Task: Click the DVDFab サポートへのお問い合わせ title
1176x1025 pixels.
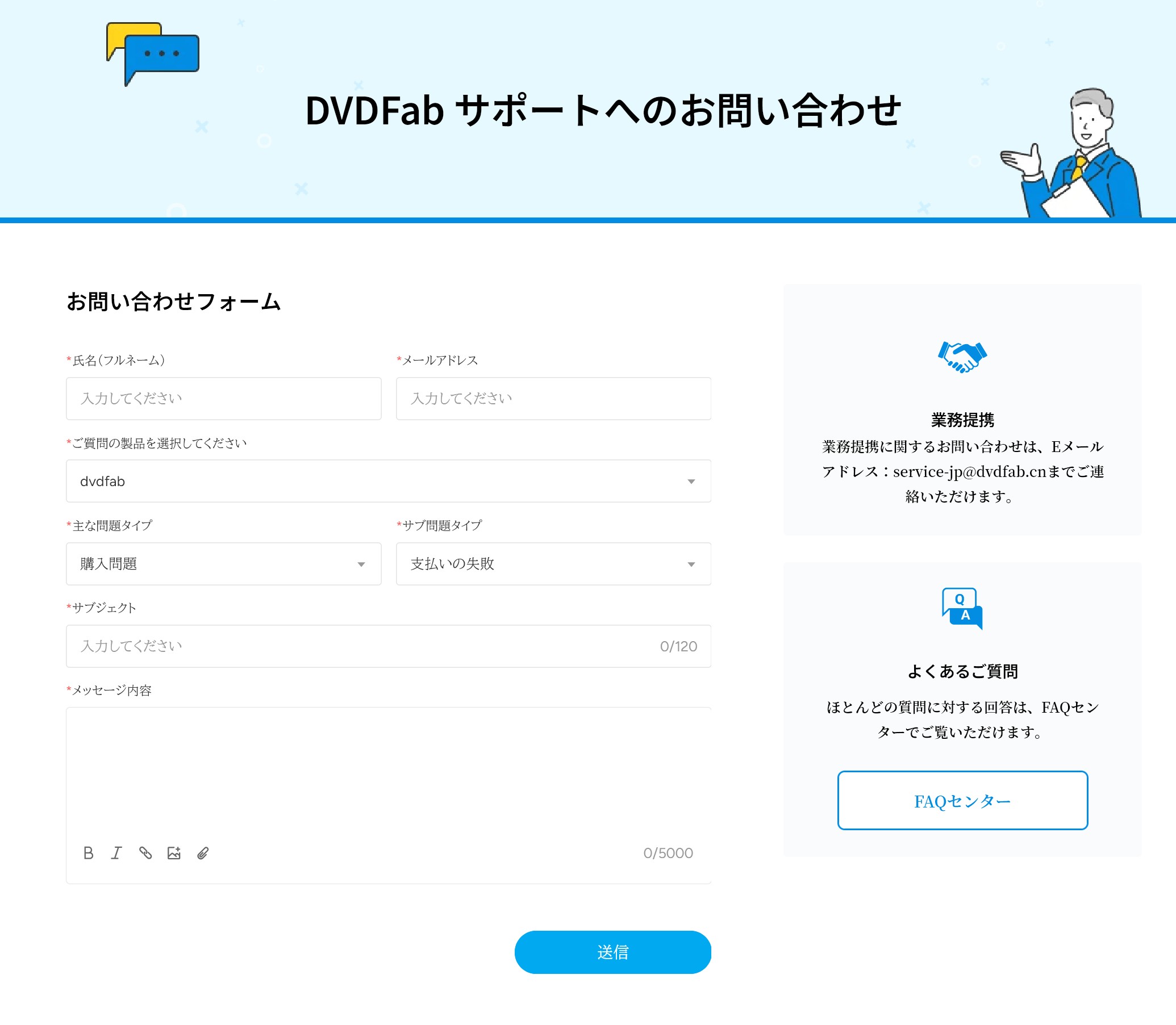Action: tap(603, 110)
